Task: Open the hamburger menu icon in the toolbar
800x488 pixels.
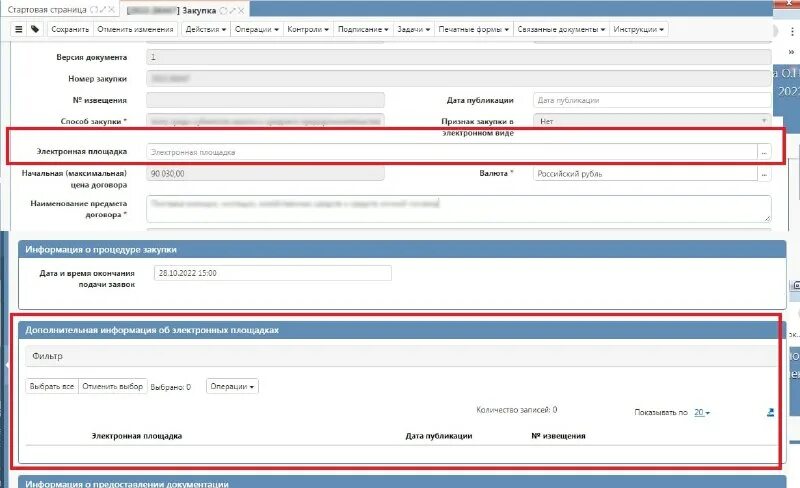Action: [19, 29]
